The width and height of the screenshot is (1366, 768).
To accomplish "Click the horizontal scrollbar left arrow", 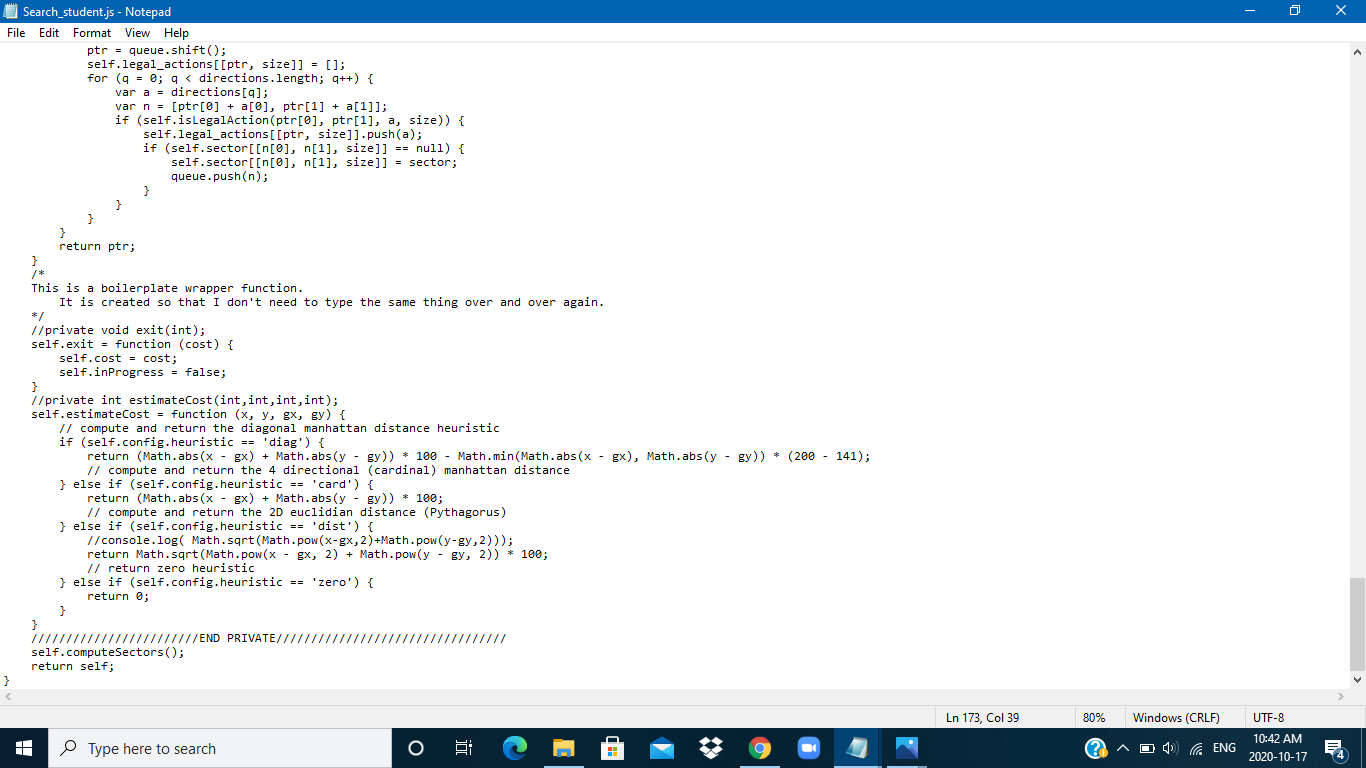I will tap(8, 696).
